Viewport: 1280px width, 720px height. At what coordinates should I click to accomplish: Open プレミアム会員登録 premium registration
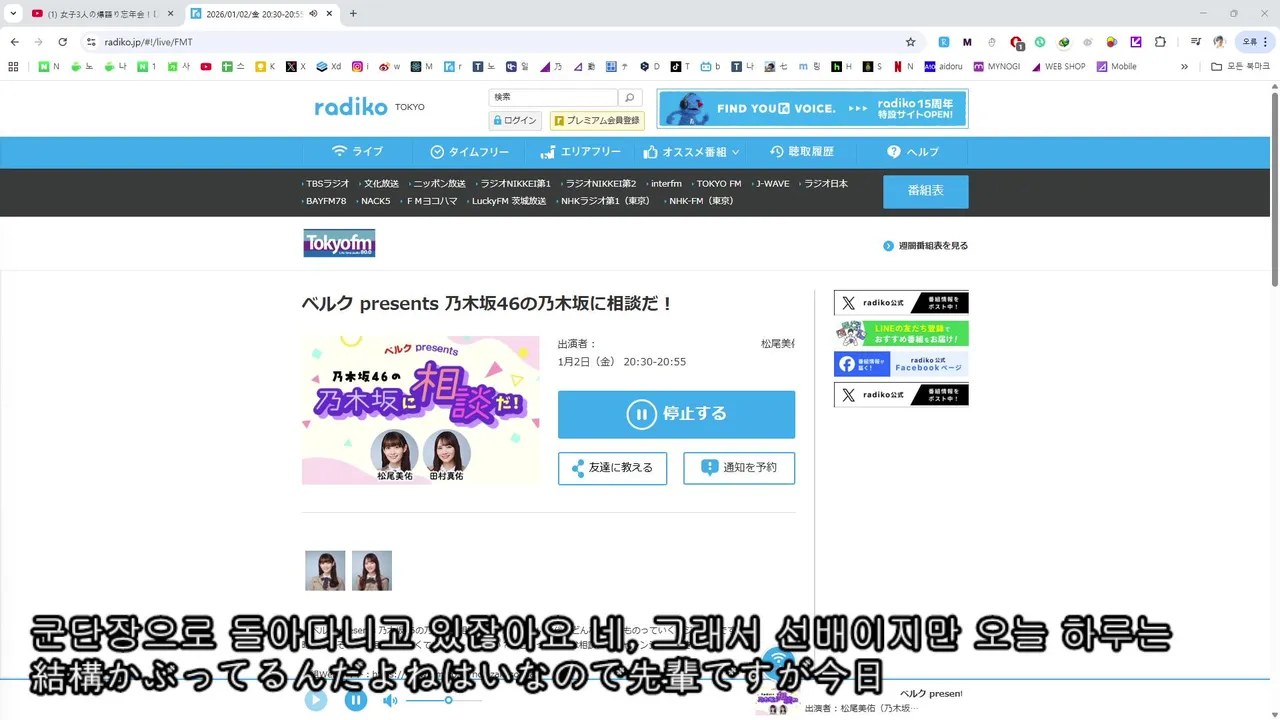coord(597,120)
